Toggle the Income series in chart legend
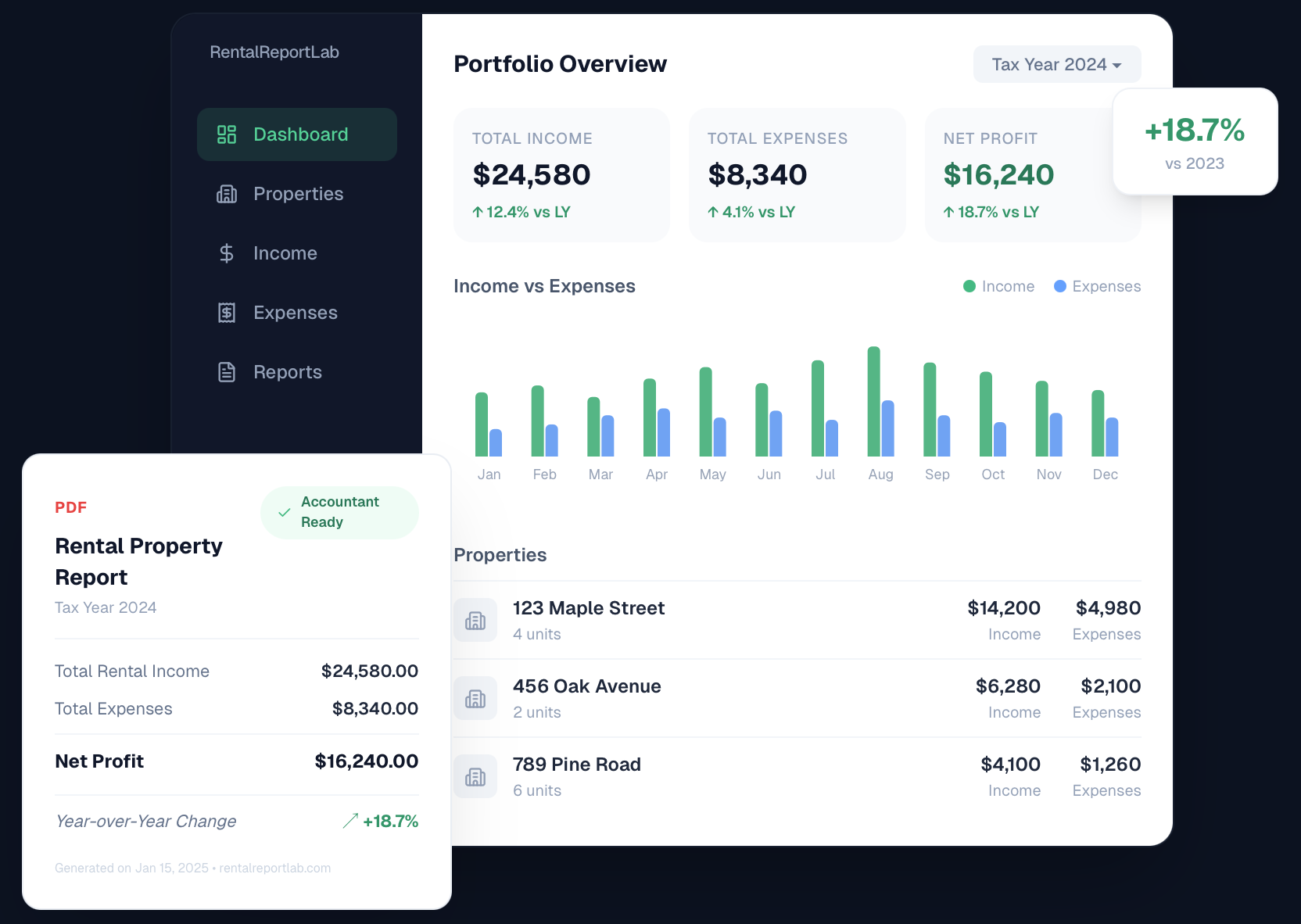Image resolution: width=1301 pixels, height=924 pixels. (998, 286)
